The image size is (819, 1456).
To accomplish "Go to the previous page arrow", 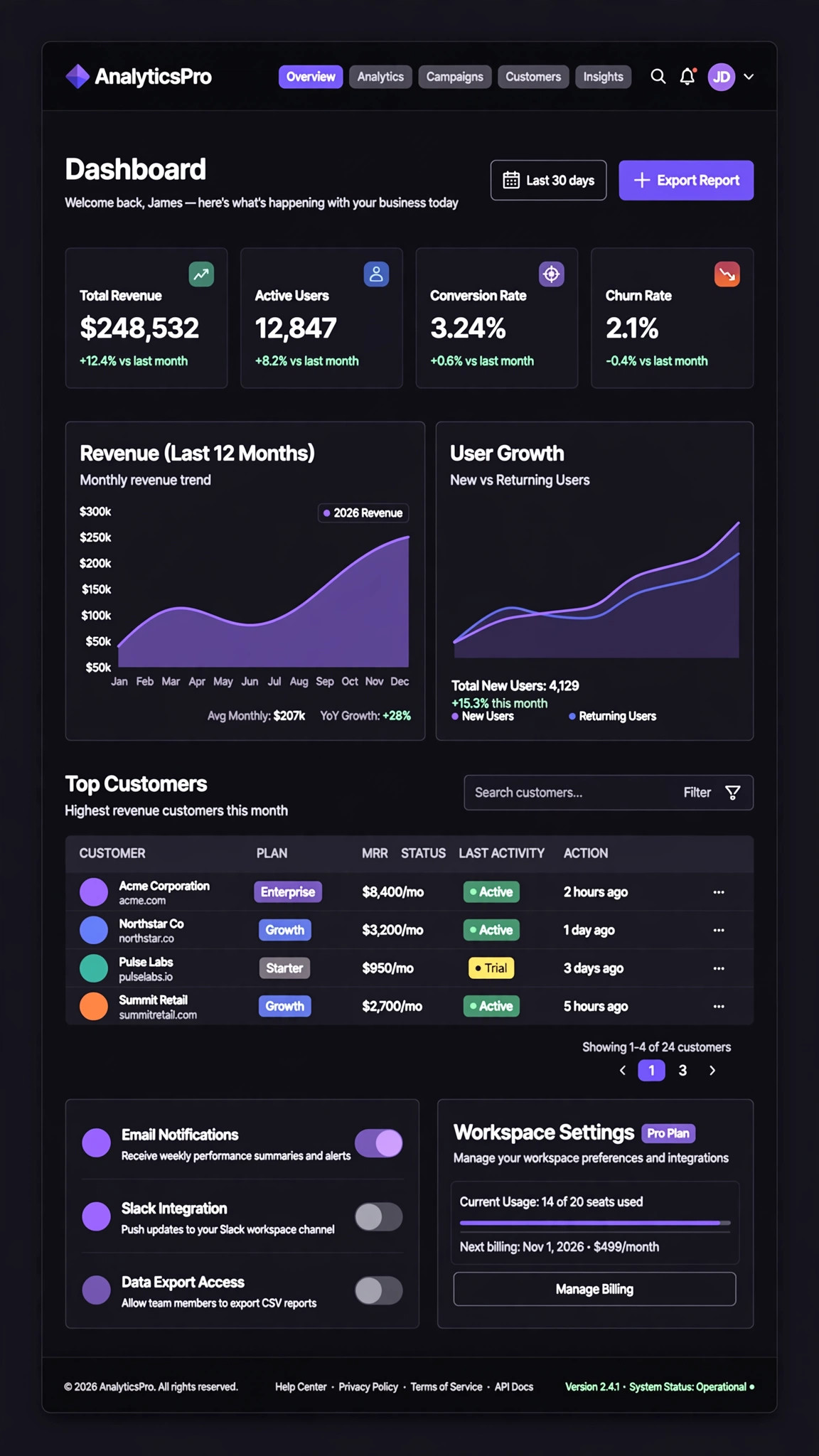I will (x=623, y=1071).
